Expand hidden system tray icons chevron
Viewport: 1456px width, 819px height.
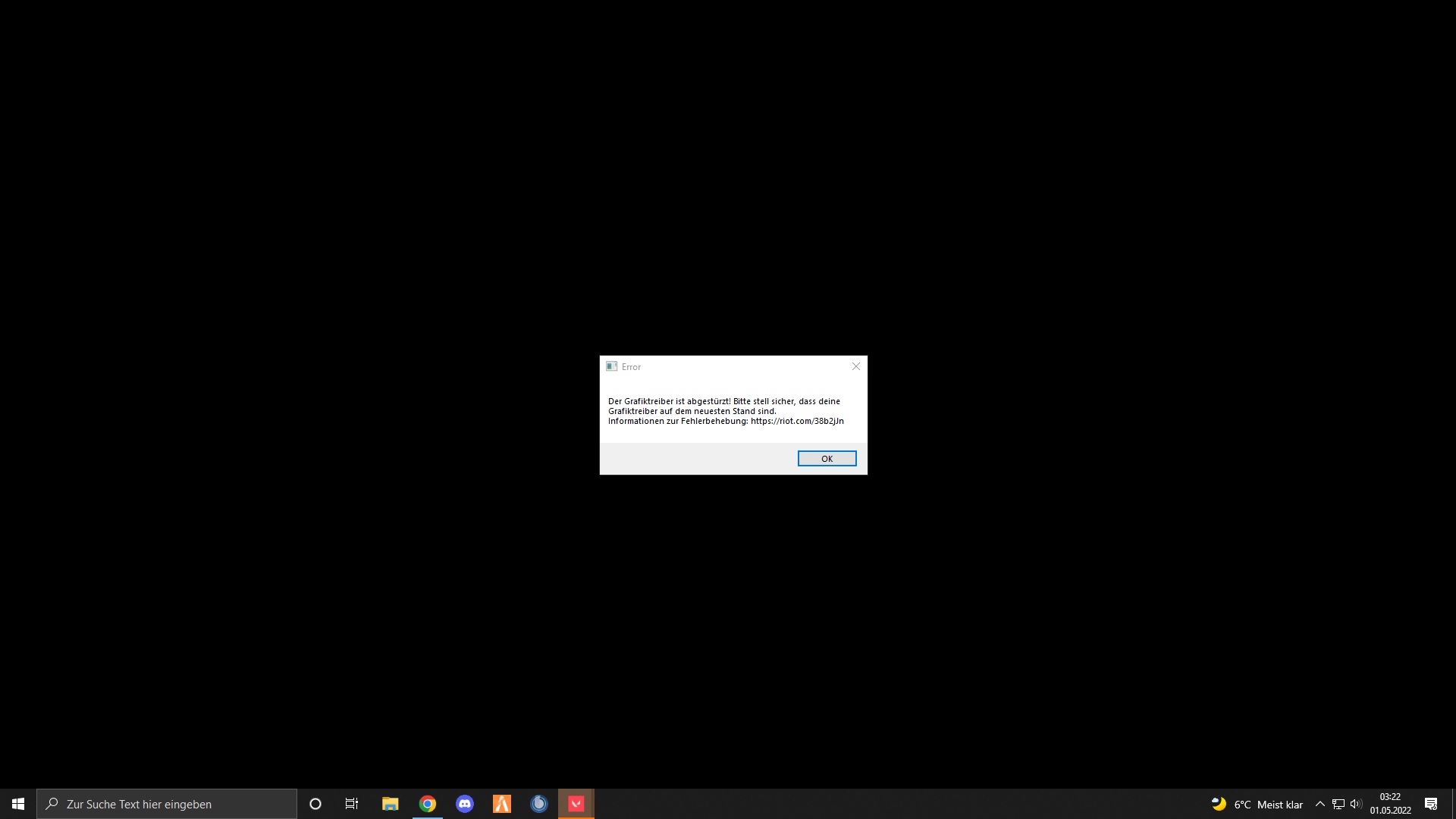(x=1319, y=804)
